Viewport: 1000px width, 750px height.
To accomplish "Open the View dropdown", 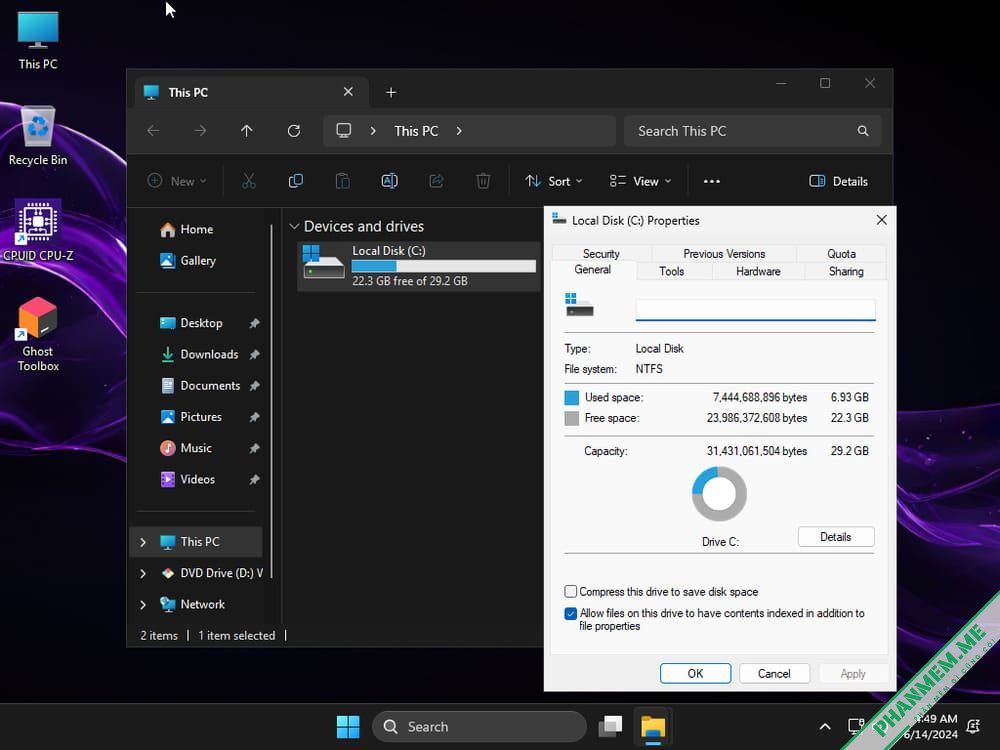I will coord(640,181).
